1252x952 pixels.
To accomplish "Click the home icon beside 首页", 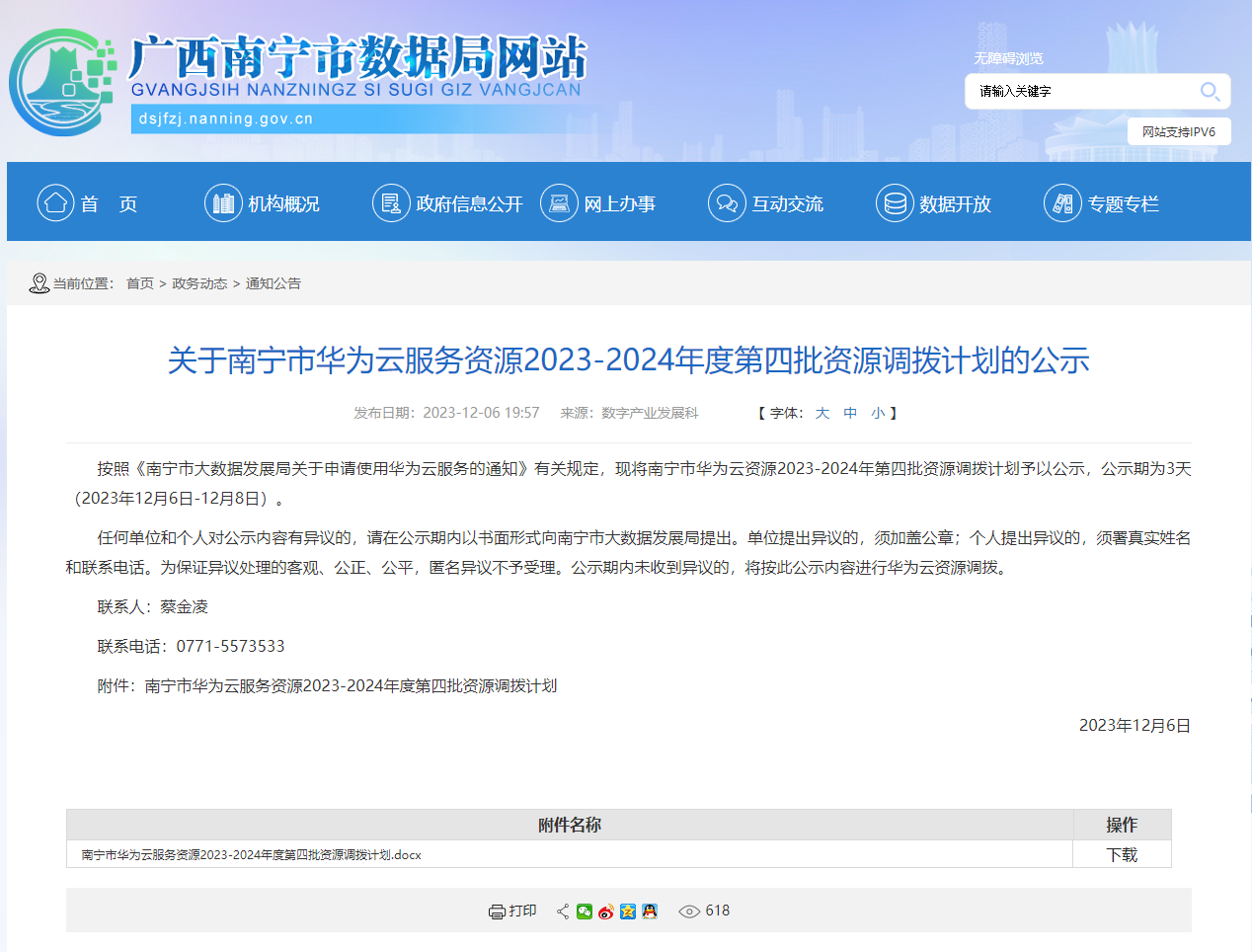I will (x=55, y=203).
